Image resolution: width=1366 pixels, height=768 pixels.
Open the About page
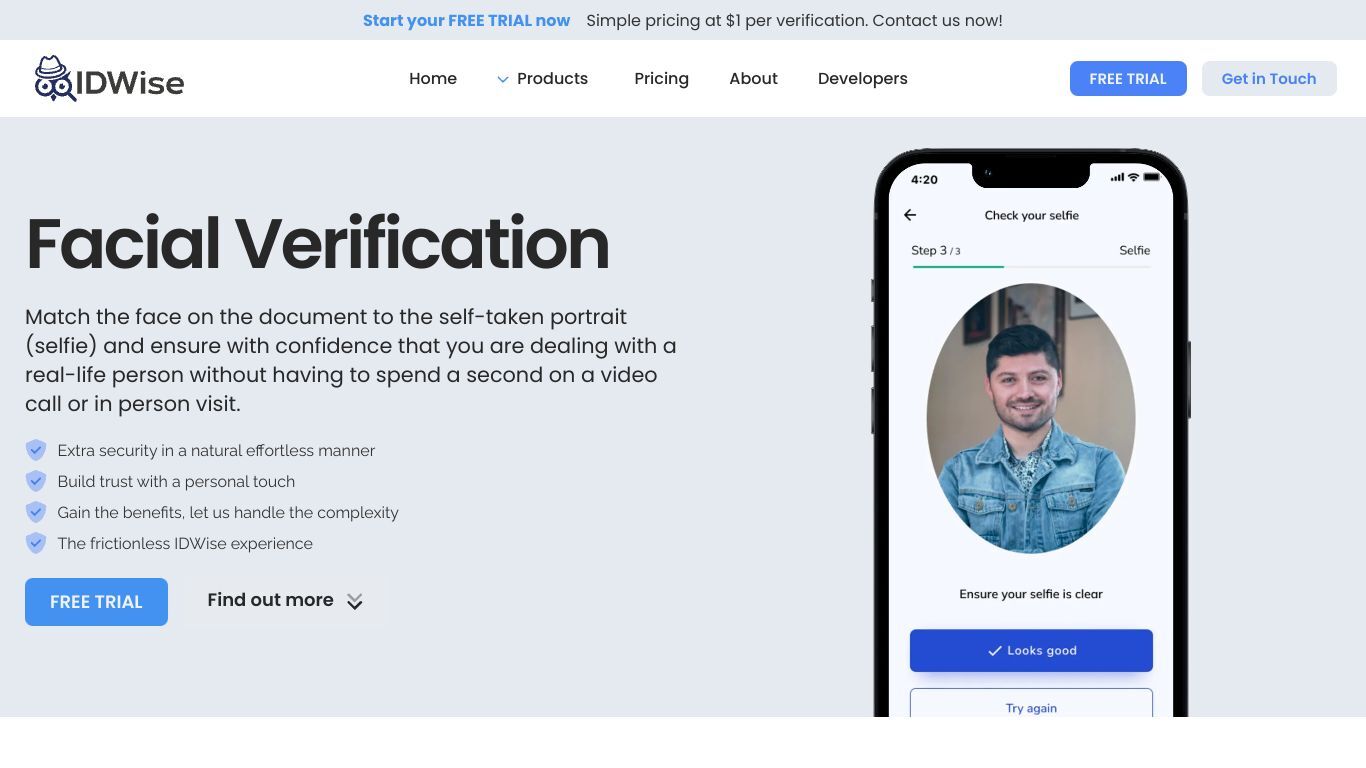point(753,79)
